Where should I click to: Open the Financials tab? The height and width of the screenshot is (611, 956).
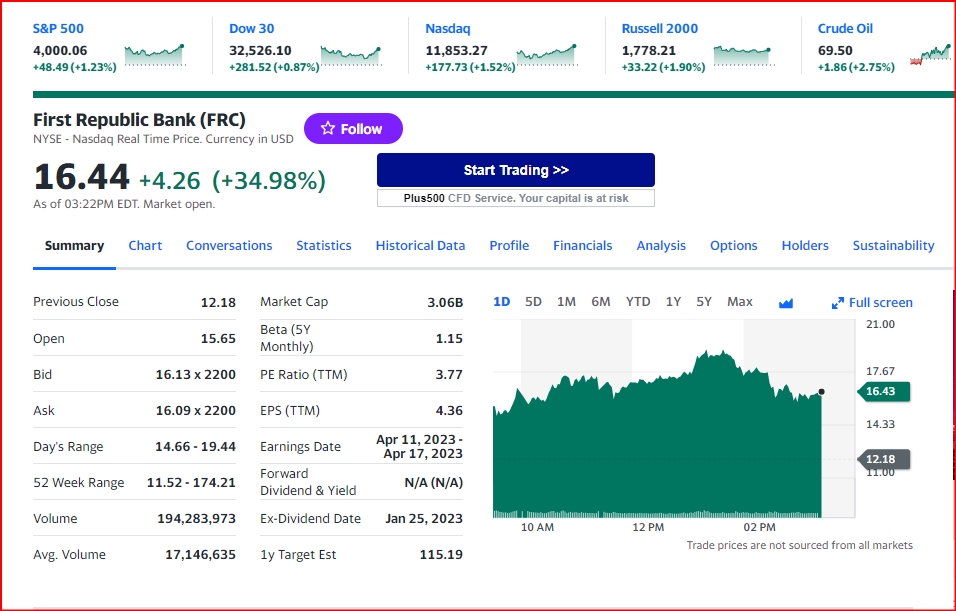582,245
